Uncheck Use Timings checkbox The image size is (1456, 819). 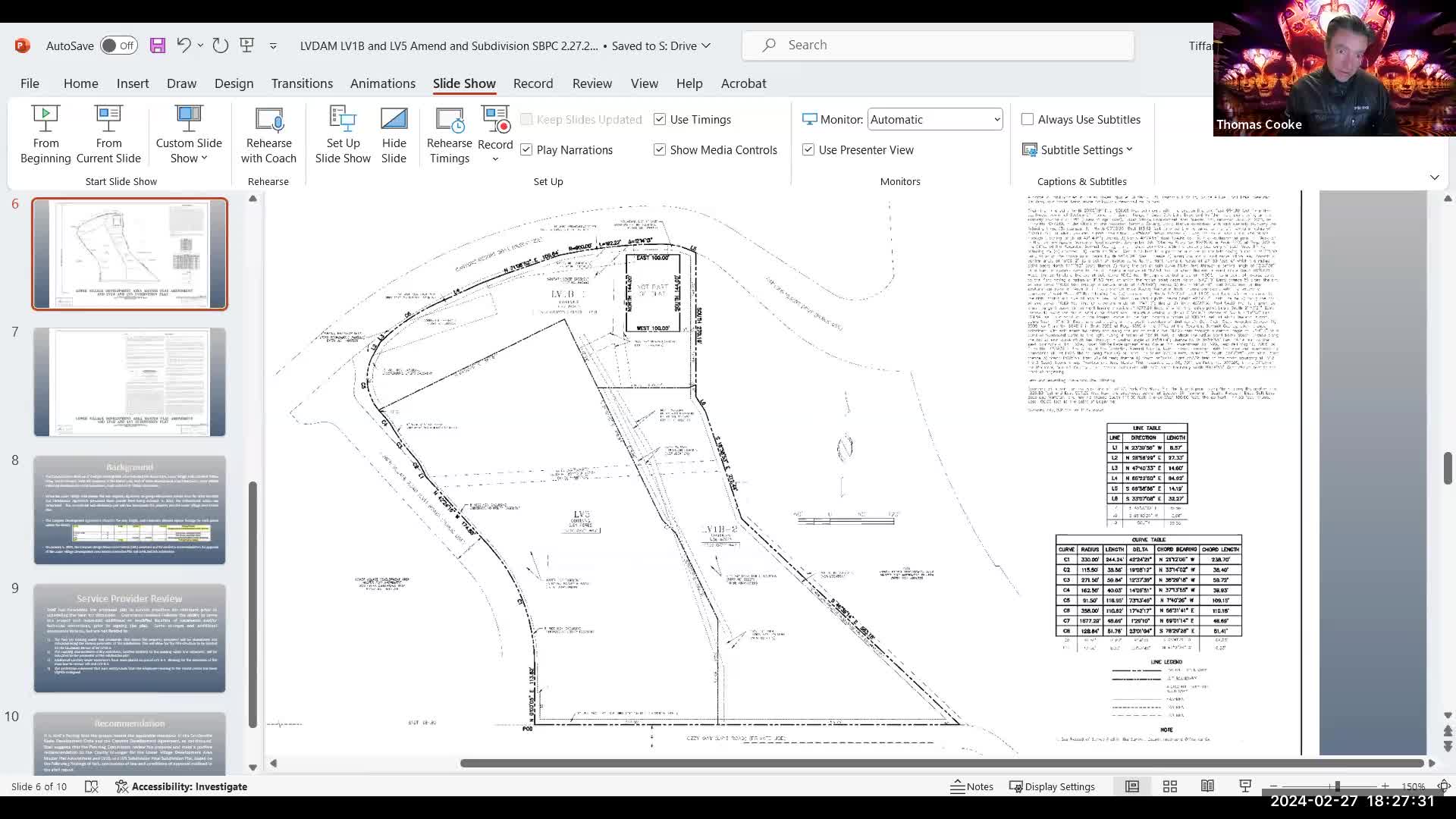(660, 120)
